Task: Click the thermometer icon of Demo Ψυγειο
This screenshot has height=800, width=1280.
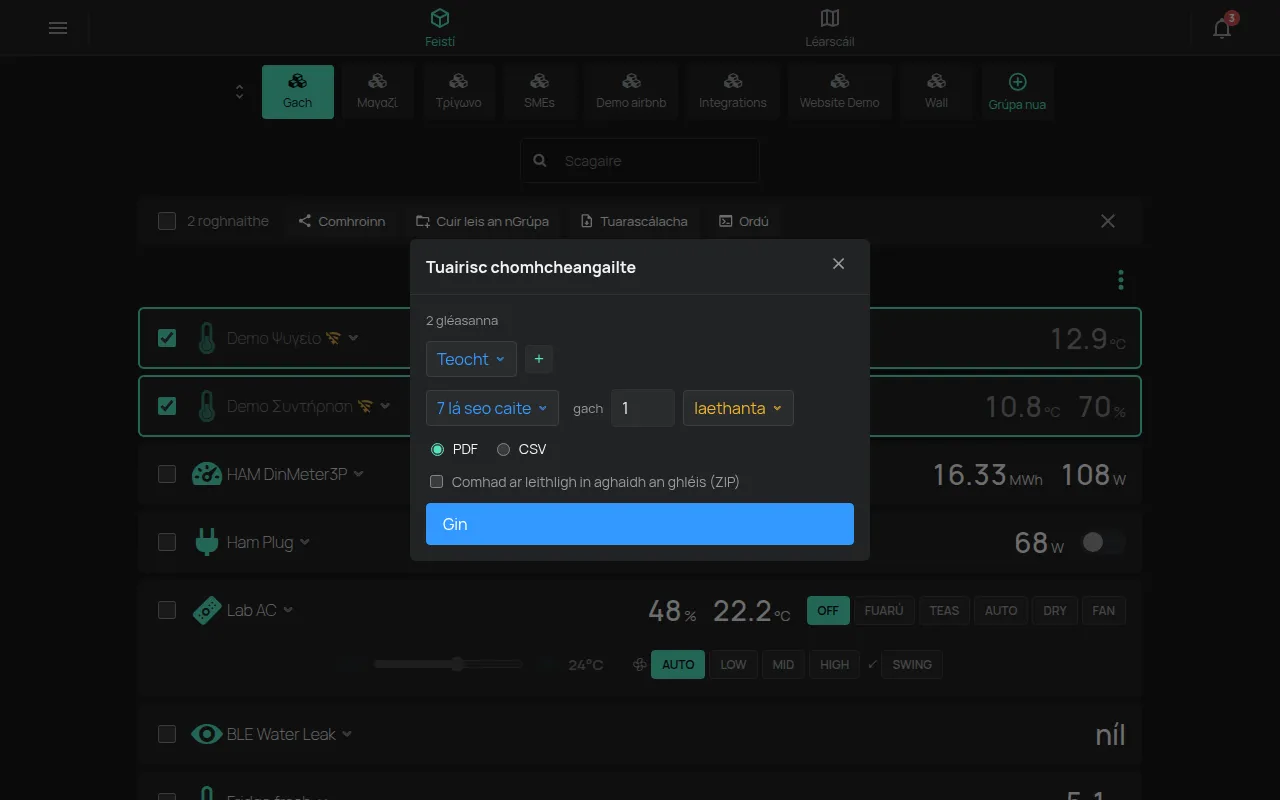Action: tap(207, 338)
